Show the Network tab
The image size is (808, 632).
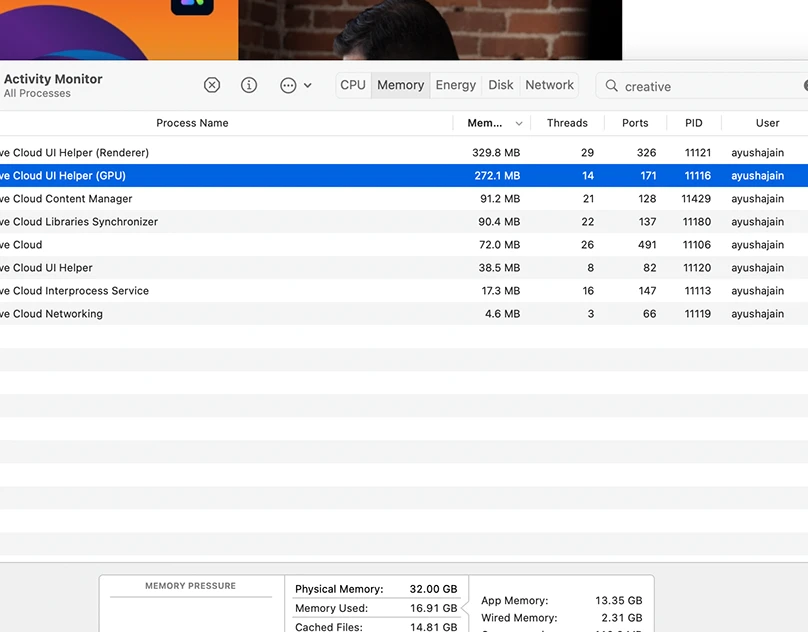point(549,86)
